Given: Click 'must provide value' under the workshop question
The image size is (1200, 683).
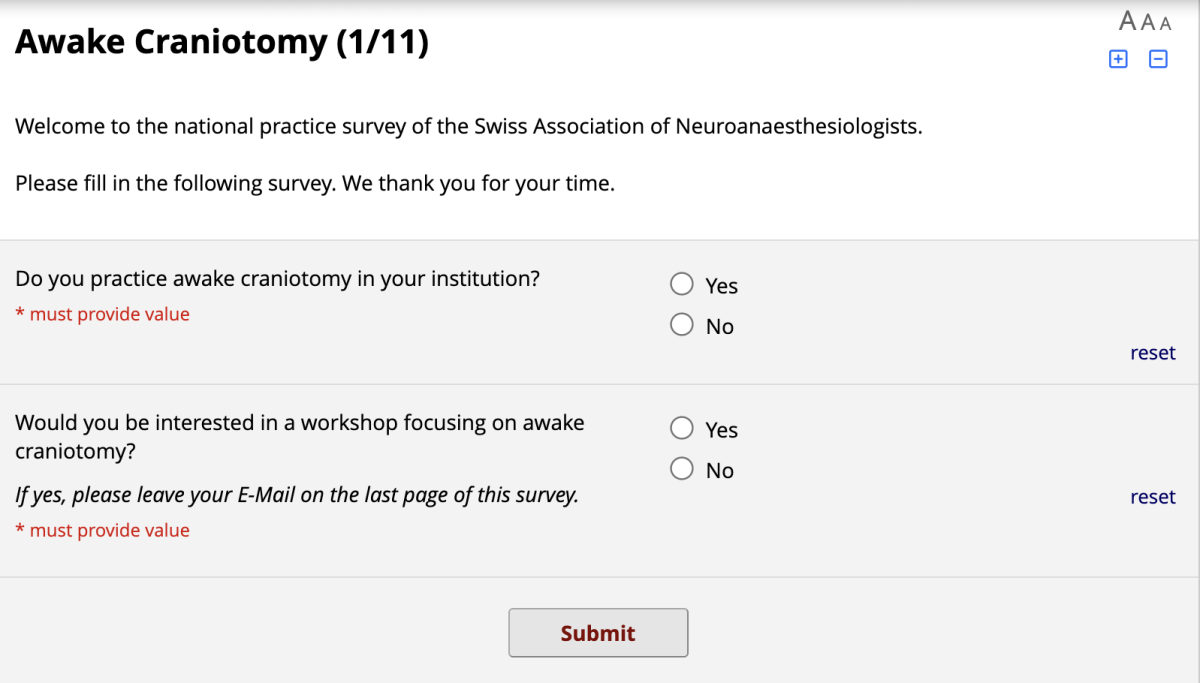Looking at the screenshot, I should point(102,530).
